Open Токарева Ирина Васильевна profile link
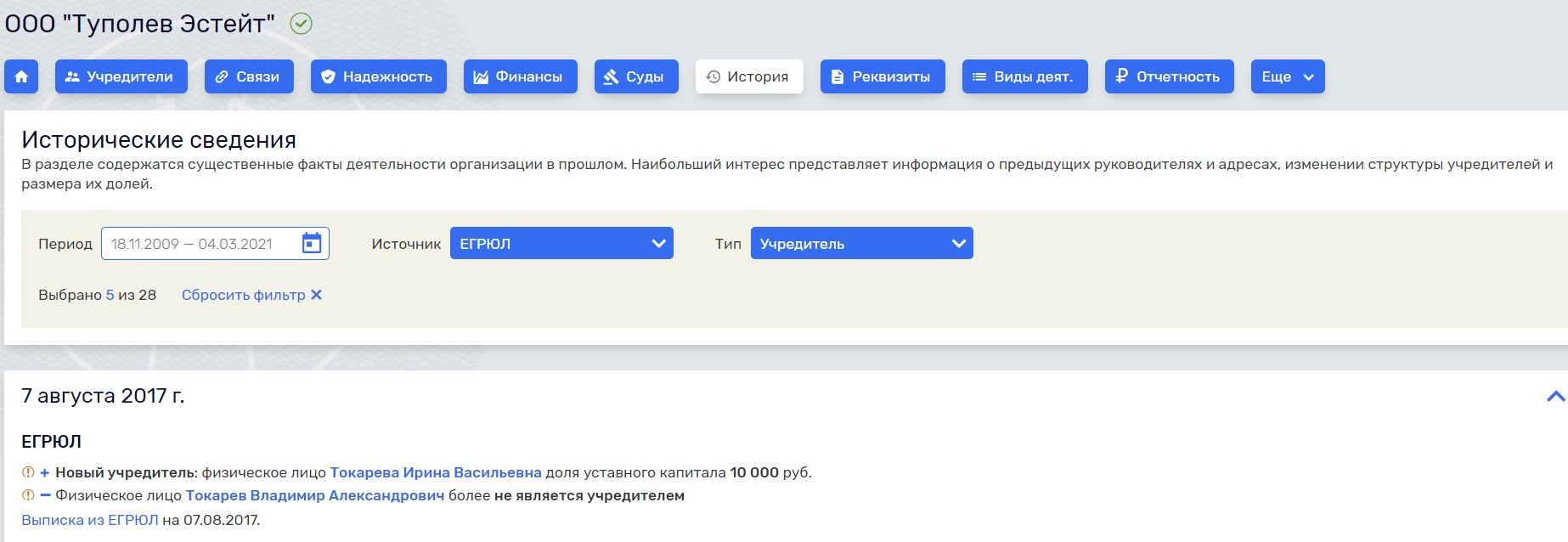1568x542 pixels. coord(436,472)
